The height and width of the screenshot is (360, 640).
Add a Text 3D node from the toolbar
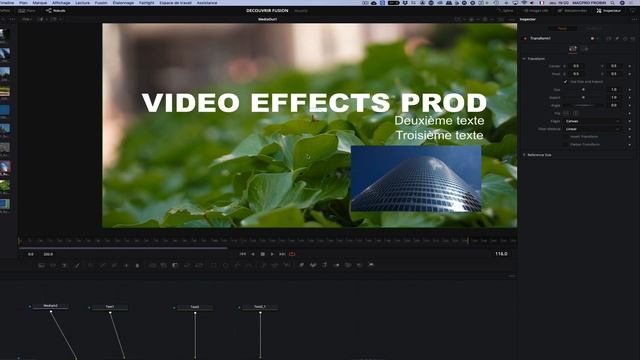tap(324, 265)
